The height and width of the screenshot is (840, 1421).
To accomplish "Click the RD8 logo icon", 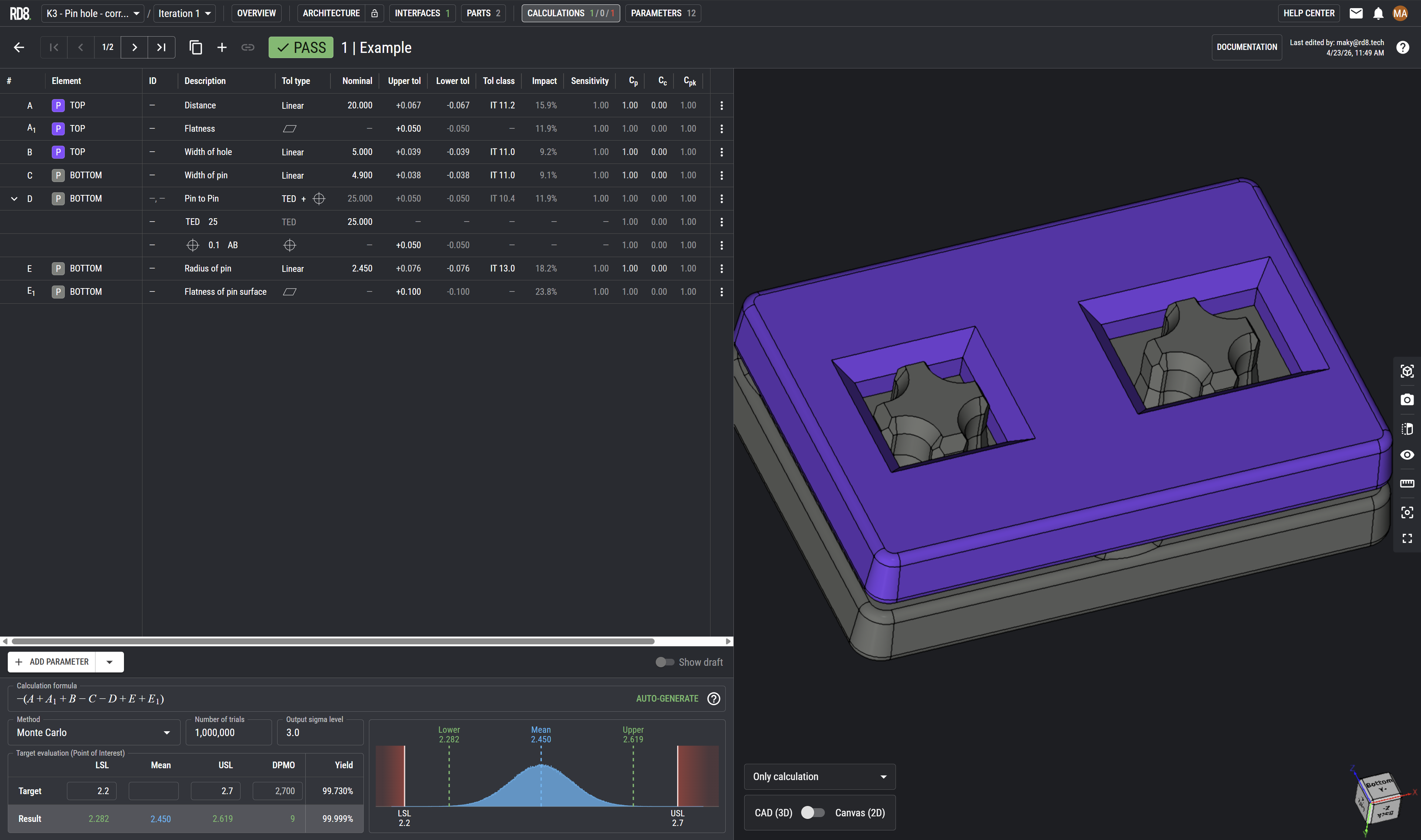I will (x=20, y=13).
